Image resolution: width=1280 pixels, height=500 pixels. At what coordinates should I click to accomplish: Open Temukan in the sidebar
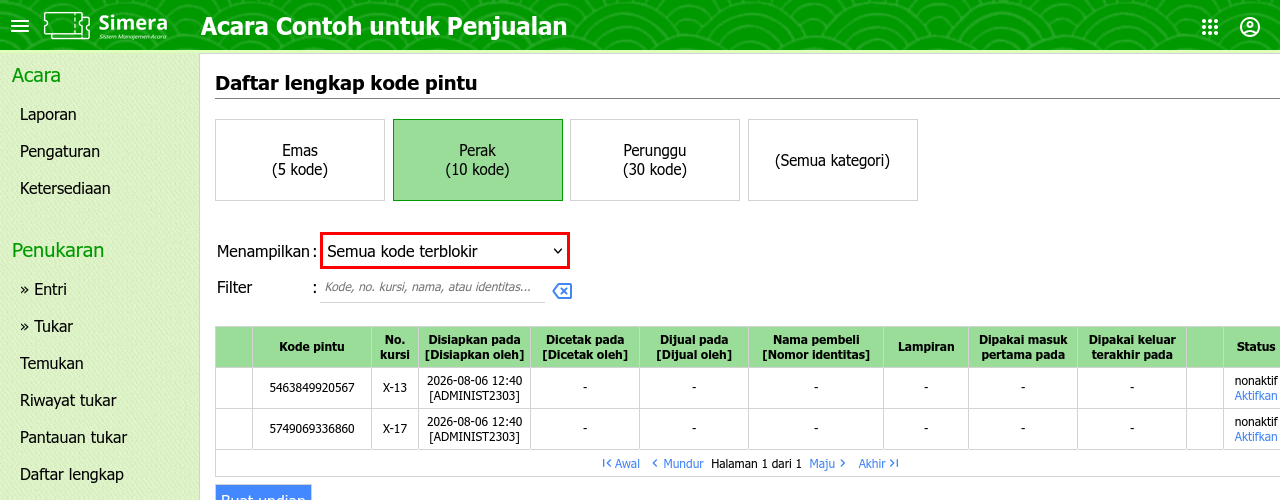pos(52,363)
